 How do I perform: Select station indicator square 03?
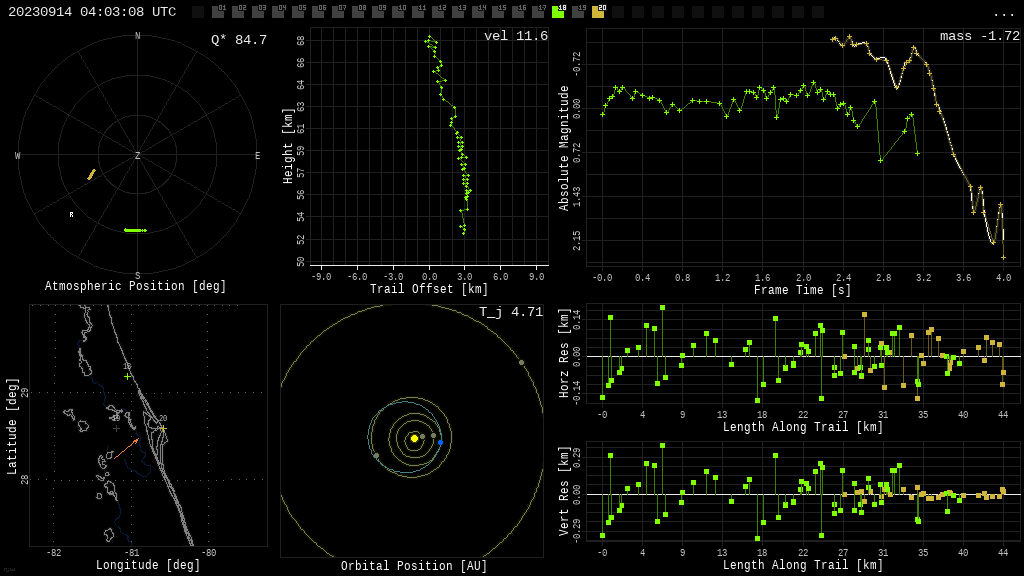pyautogui.click(x=258, y=12)
